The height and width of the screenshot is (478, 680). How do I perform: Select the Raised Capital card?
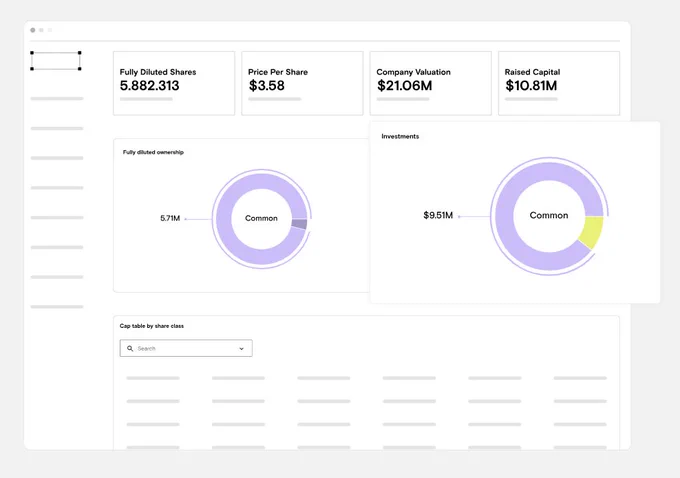559,83
